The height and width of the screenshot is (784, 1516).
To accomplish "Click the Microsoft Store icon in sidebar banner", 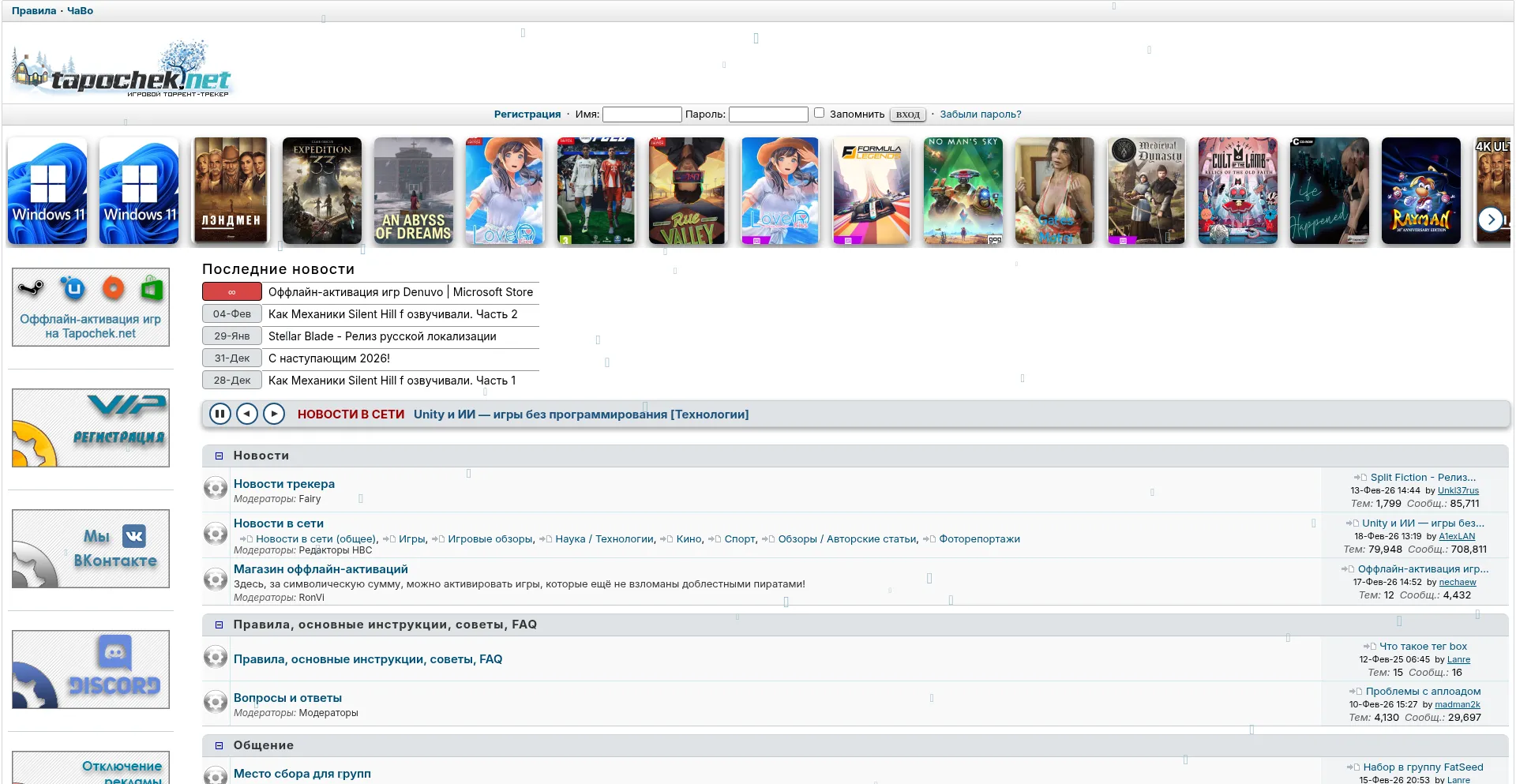I will pyautogui.click(x=152, y=289).
